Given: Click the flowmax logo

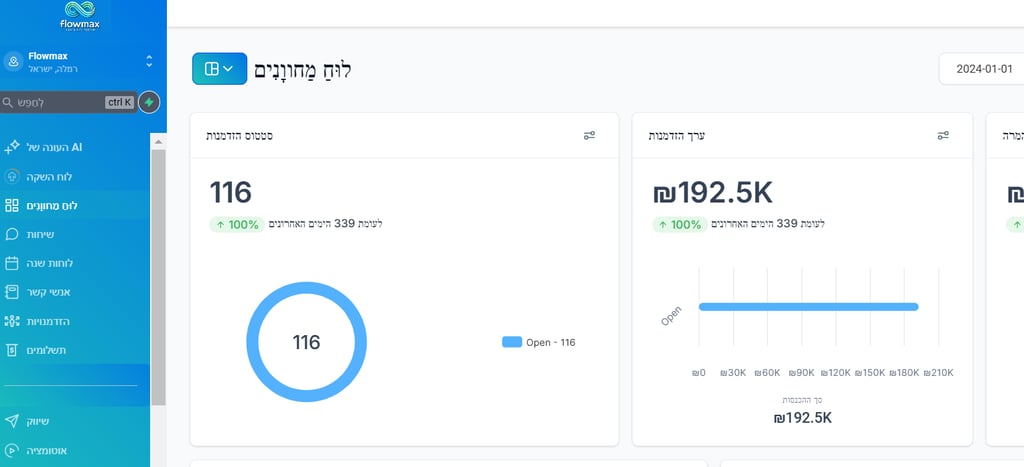Looking at the screenshot, I should (80, 16).
